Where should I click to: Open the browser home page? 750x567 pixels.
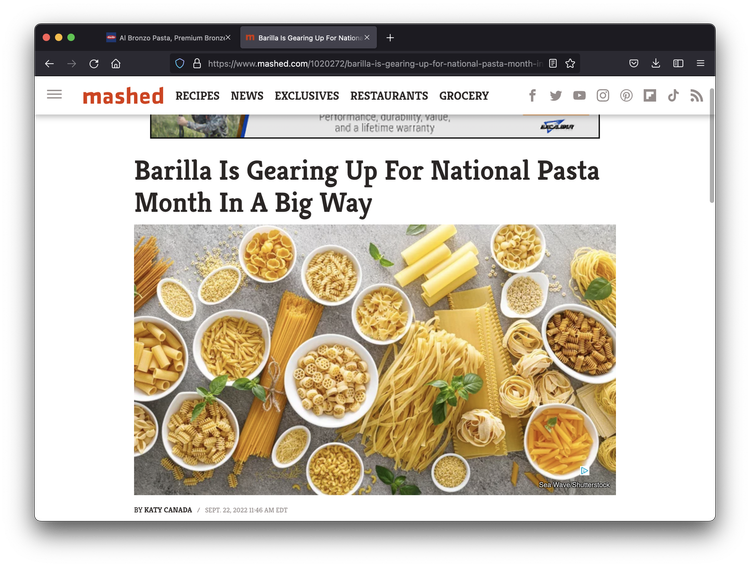pyautogui.click(x=116, y=63)
